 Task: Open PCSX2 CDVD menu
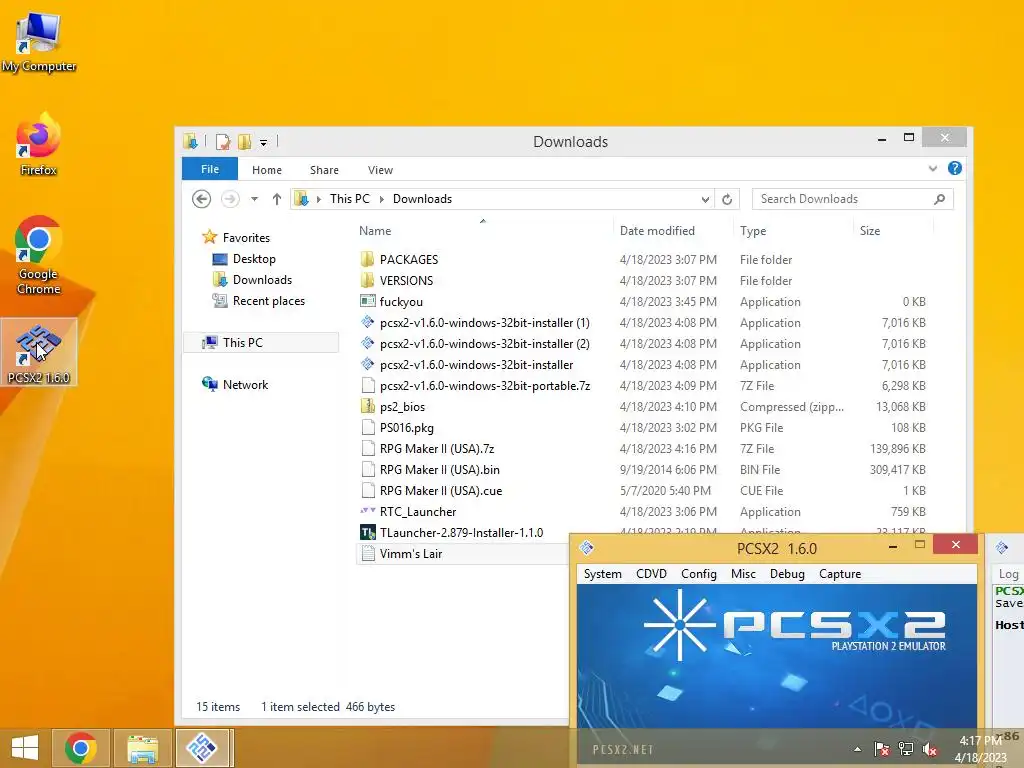[651, 574]
